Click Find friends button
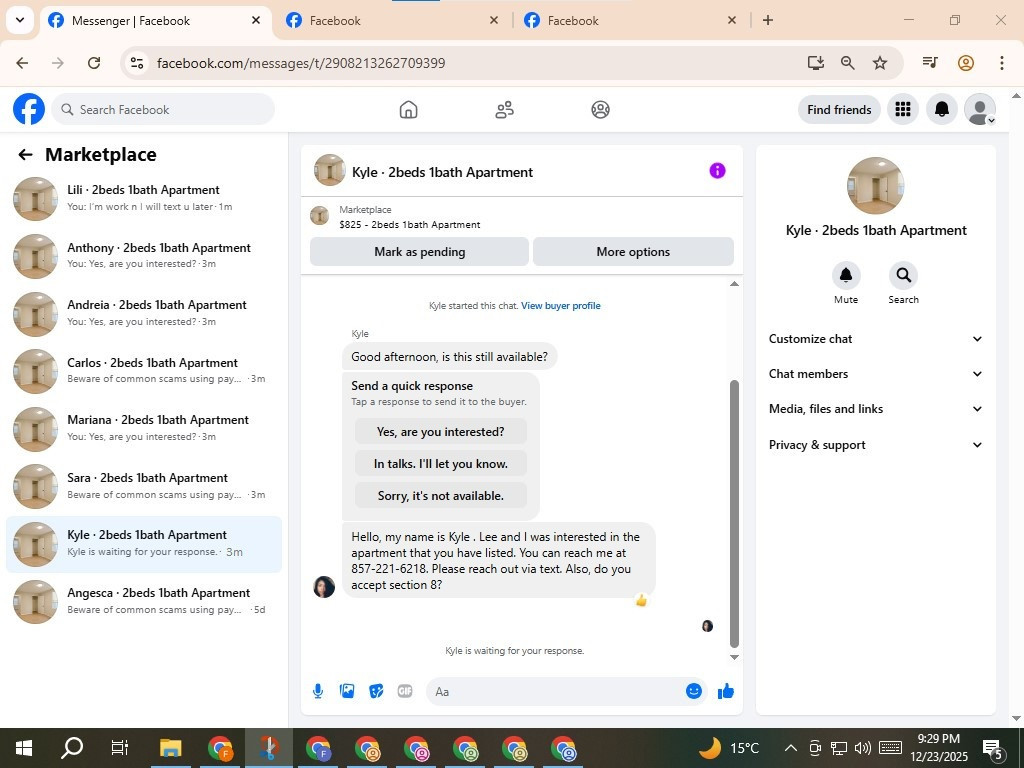The image size is (1024, 768). pos(839,110)
